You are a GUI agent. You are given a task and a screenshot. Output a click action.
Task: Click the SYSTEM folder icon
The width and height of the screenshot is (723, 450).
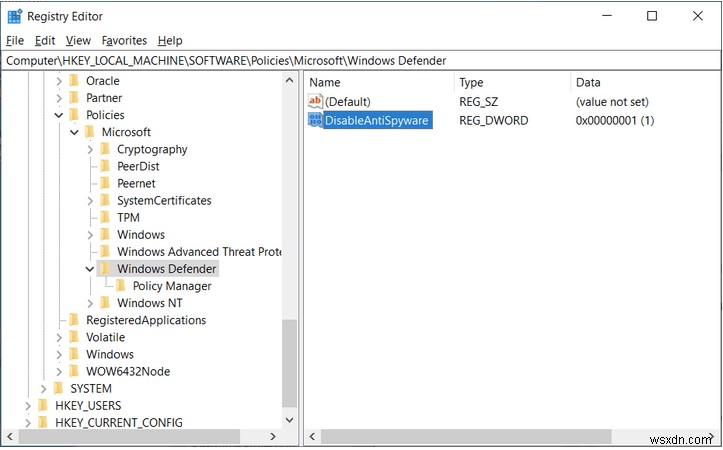coord(59,388)
